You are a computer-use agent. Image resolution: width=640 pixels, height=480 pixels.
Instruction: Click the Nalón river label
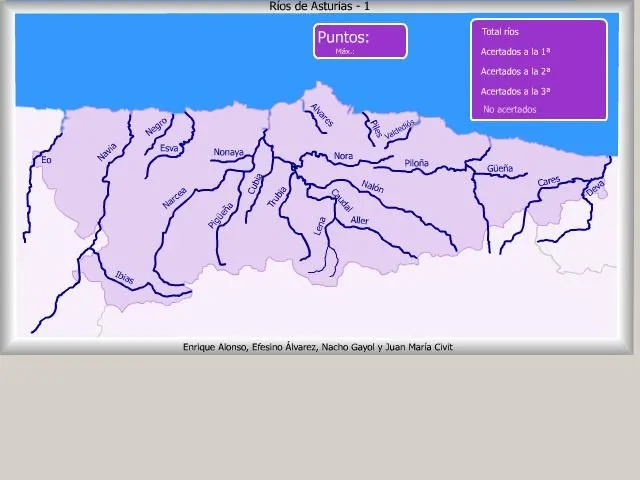click(373, 187)
